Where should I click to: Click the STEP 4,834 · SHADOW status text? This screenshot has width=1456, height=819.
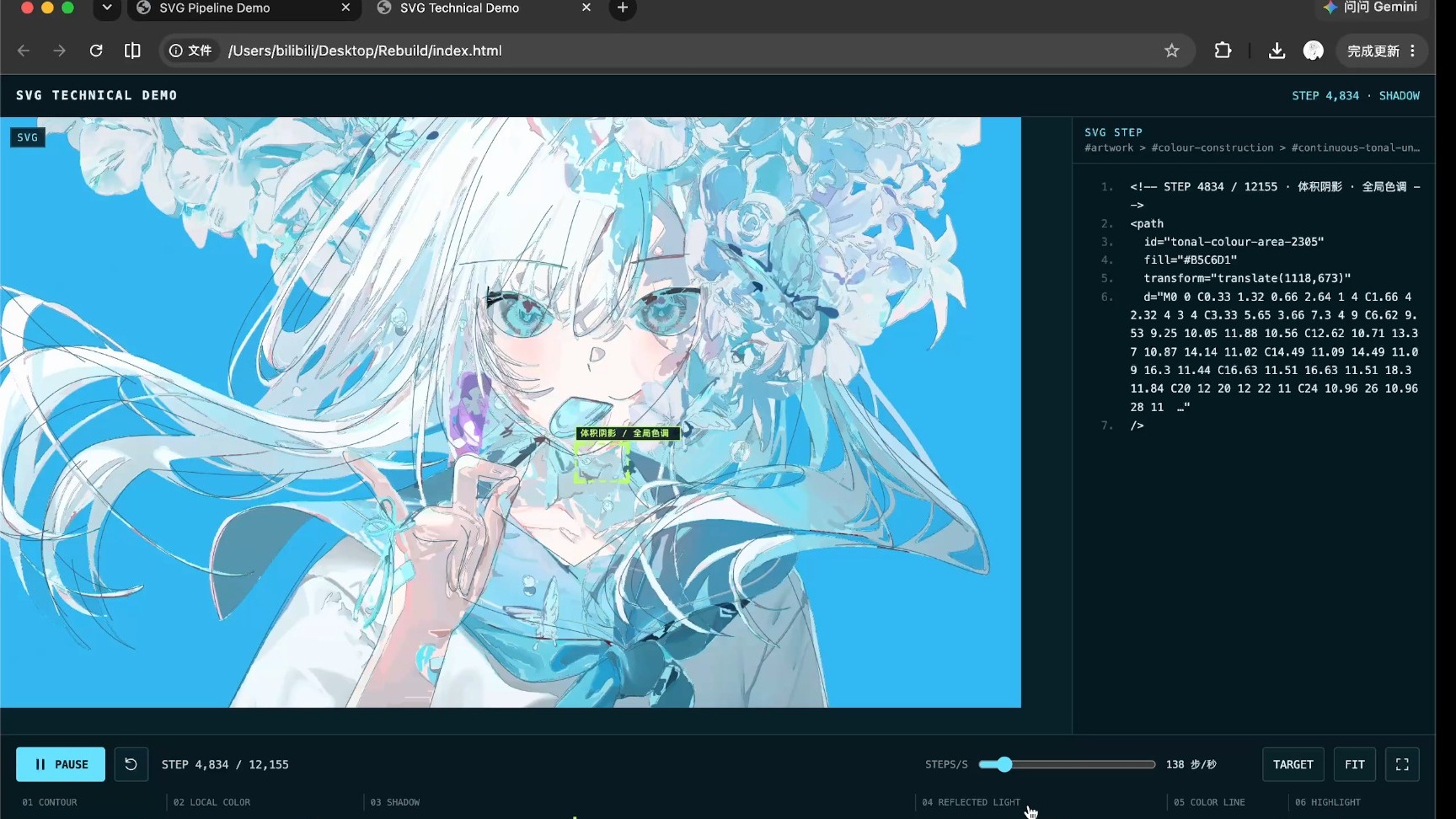(1356, 95)
